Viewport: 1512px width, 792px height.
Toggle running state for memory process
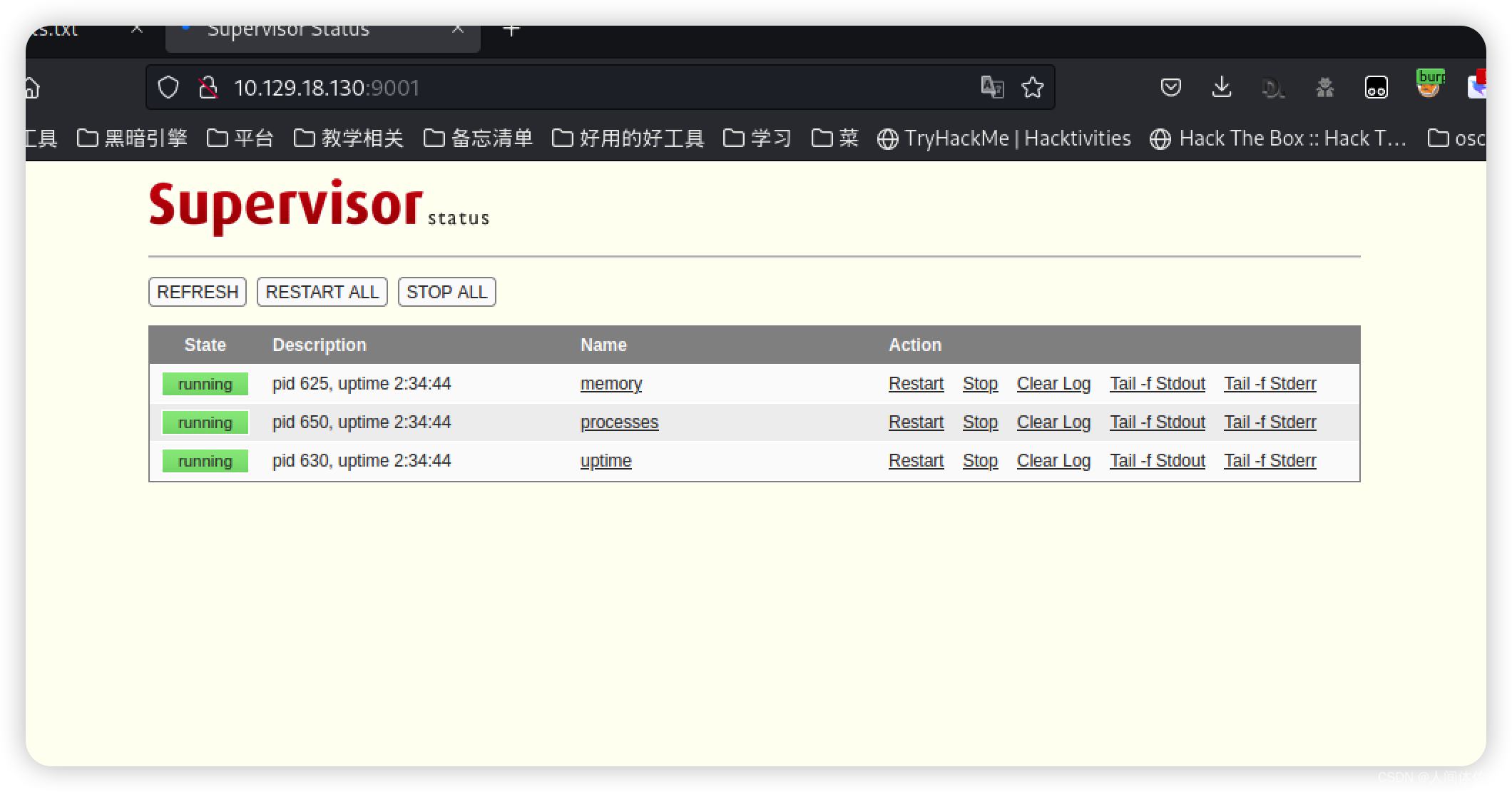pos(979,383)
